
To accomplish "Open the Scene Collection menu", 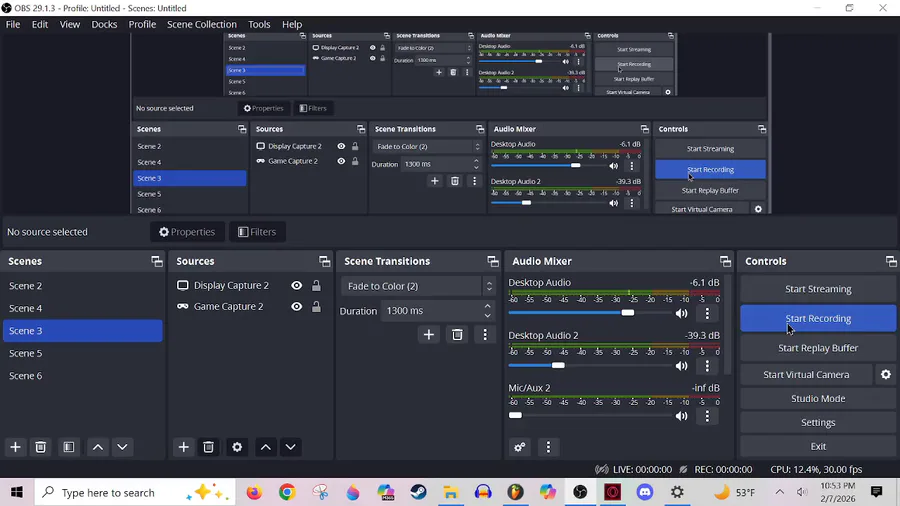I will point(201,24).
